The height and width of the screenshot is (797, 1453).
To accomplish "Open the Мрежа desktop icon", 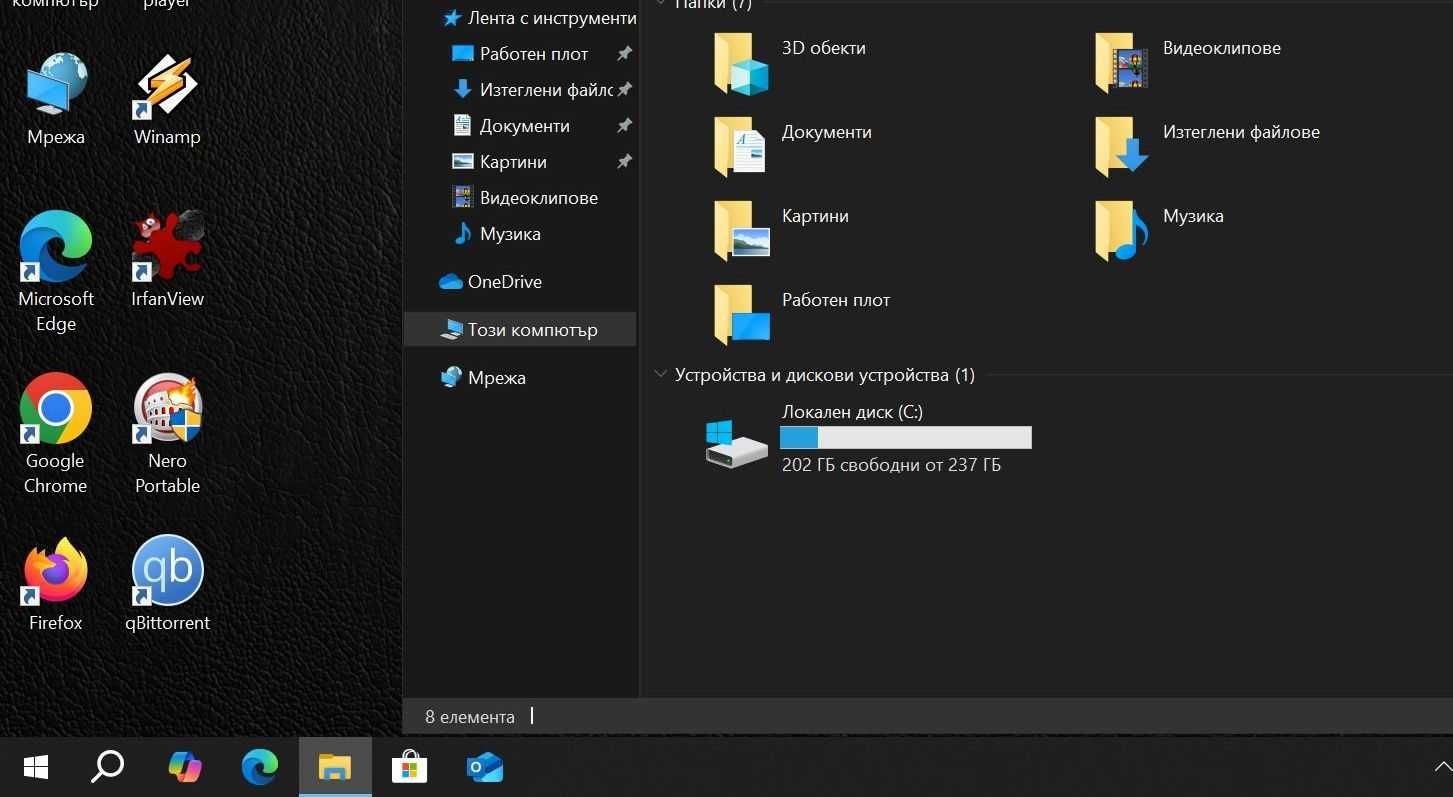I will (56, 100).
